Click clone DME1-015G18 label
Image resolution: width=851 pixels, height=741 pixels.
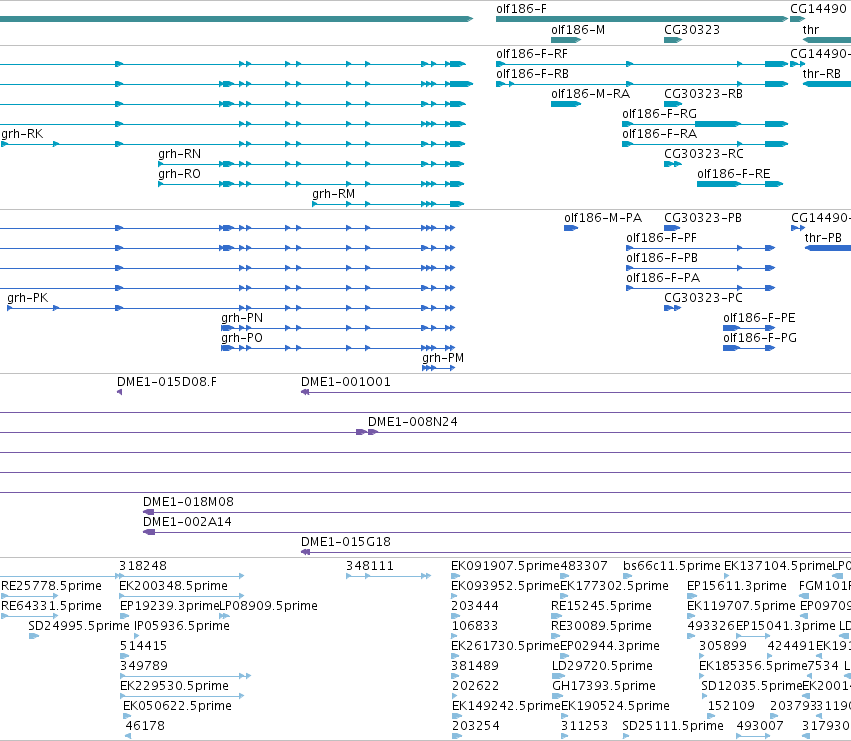pos(346,543)
